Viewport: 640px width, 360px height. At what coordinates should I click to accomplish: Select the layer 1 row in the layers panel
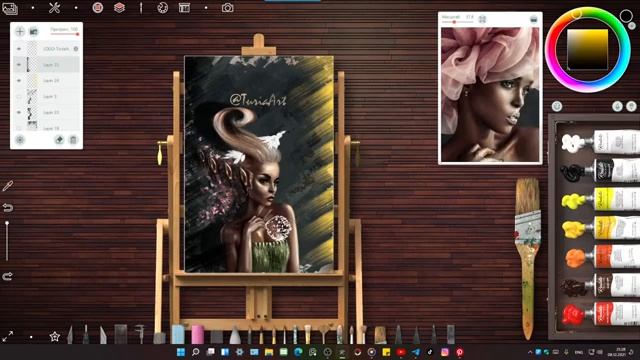(x=46, y=97)
